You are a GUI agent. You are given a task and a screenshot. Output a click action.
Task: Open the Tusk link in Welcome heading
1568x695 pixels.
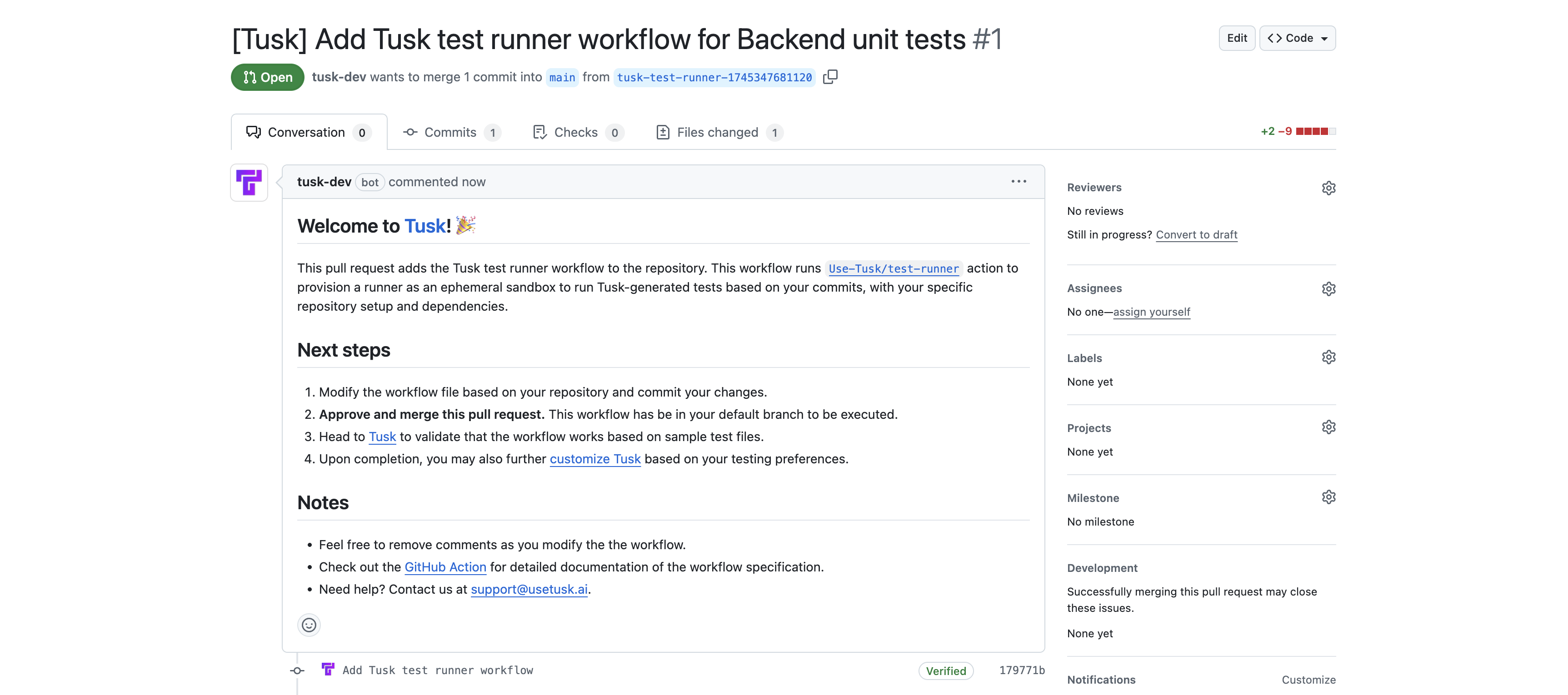point(425,226)
